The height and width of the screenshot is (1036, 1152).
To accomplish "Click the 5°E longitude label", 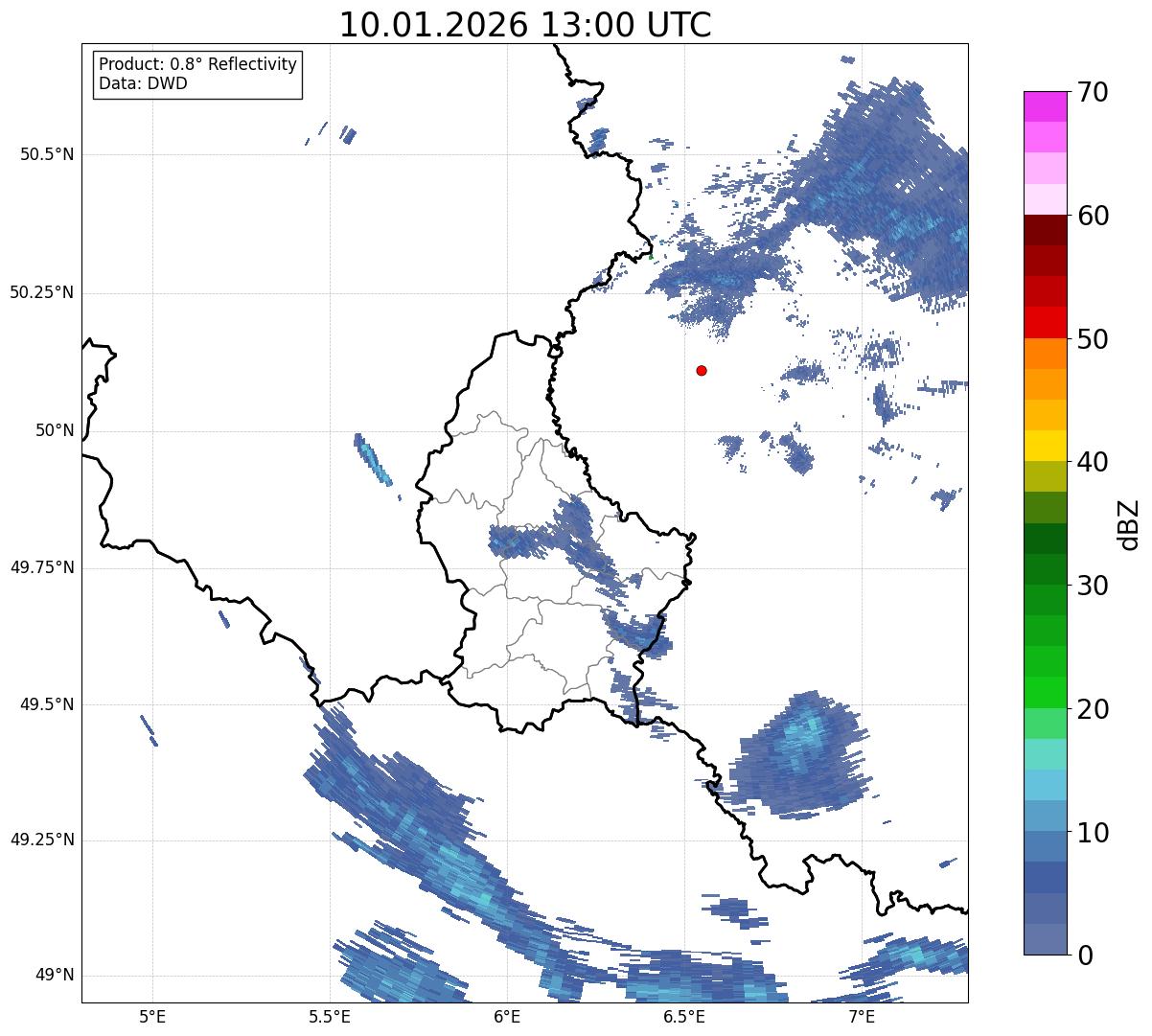I will point(152,1016).
